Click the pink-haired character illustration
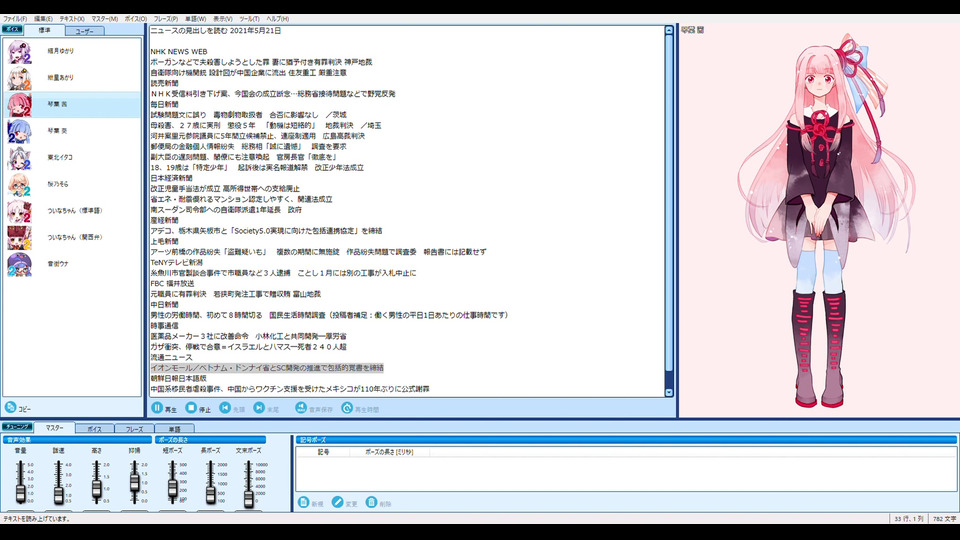This screenshot has height=540, width=960. (827, 220)
